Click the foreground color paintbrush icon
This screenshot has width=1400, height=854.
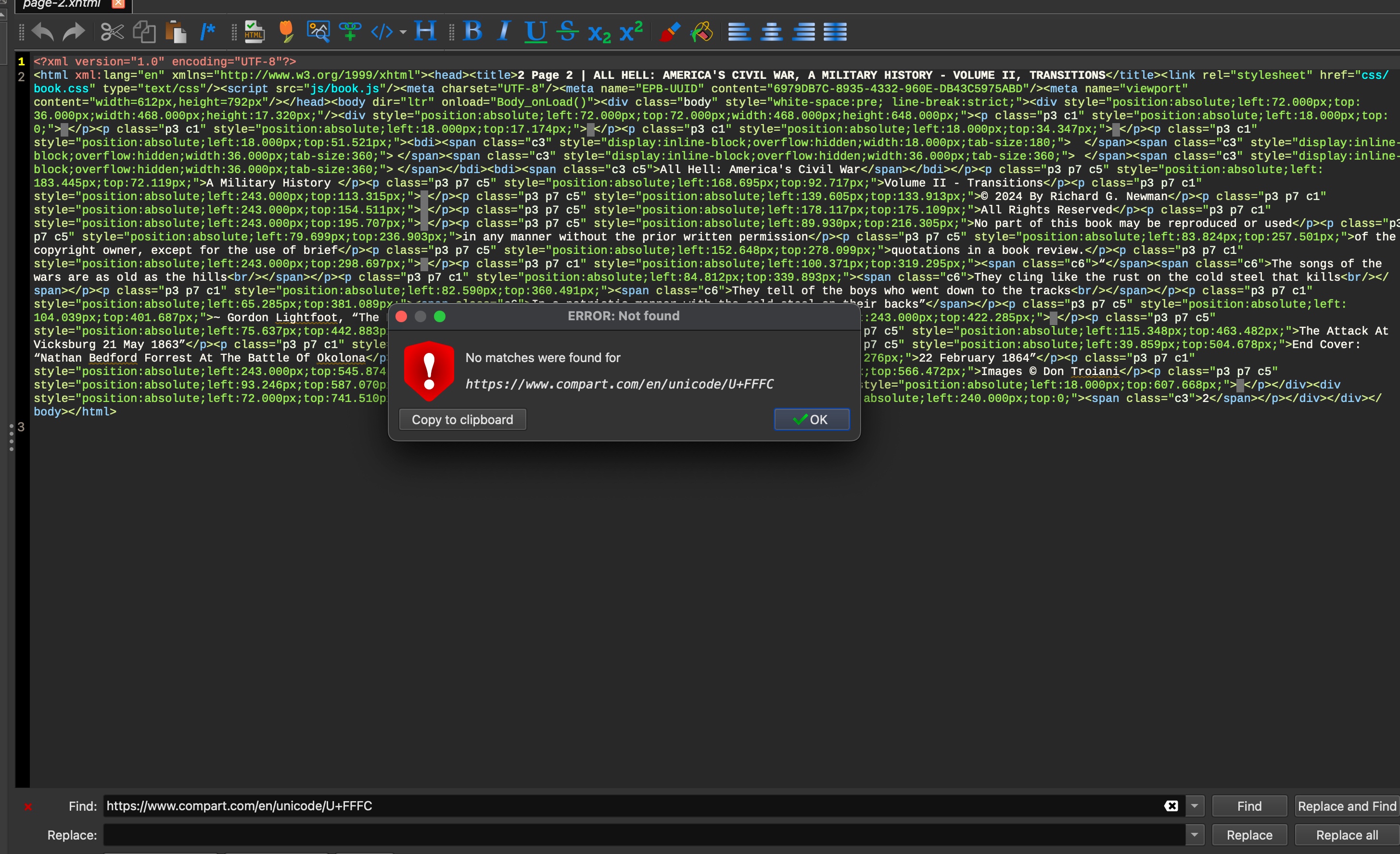coord(670,32)
